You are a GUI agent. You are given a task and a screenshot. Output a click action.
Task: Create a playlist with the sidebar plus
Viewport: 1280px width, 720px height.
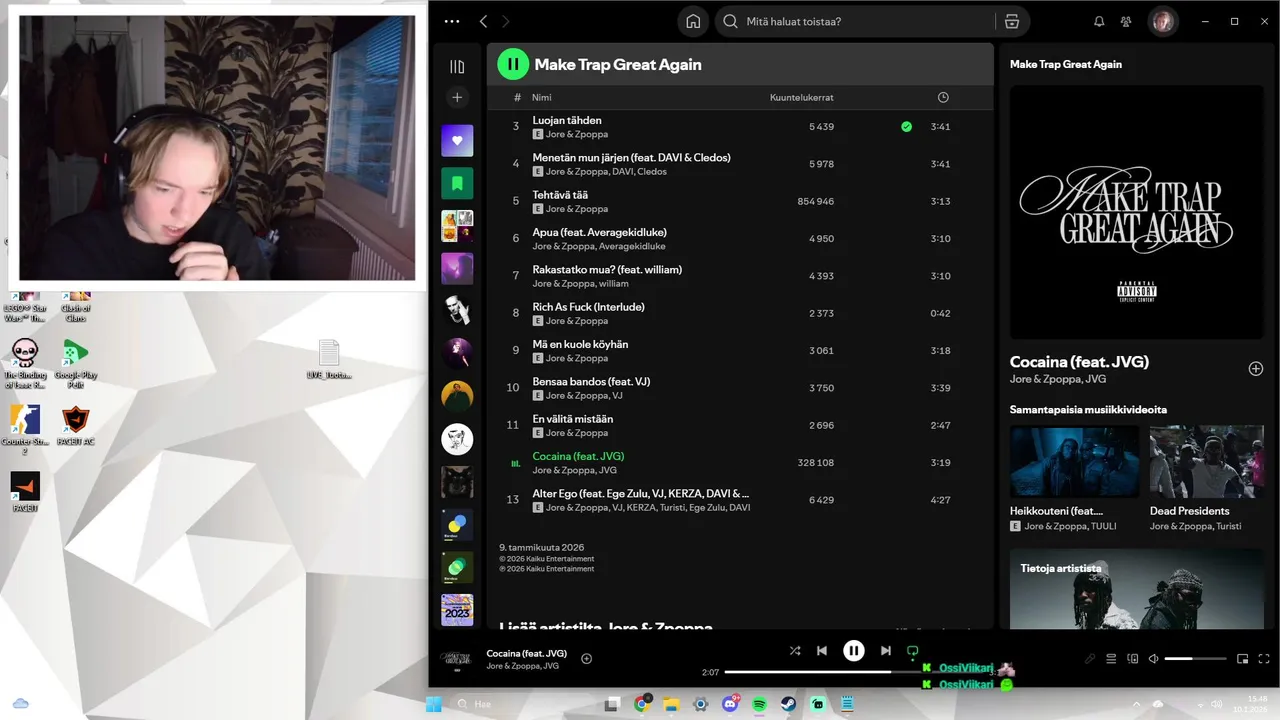point(457,97)
